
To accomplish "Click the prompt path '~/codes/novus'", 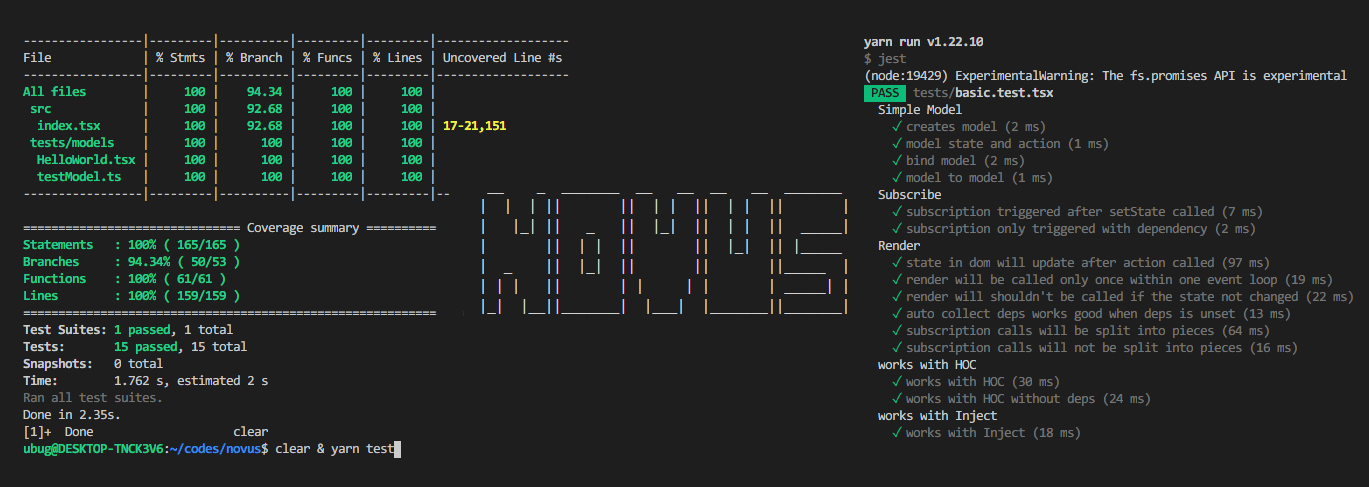I will click(x=217, y=450).
